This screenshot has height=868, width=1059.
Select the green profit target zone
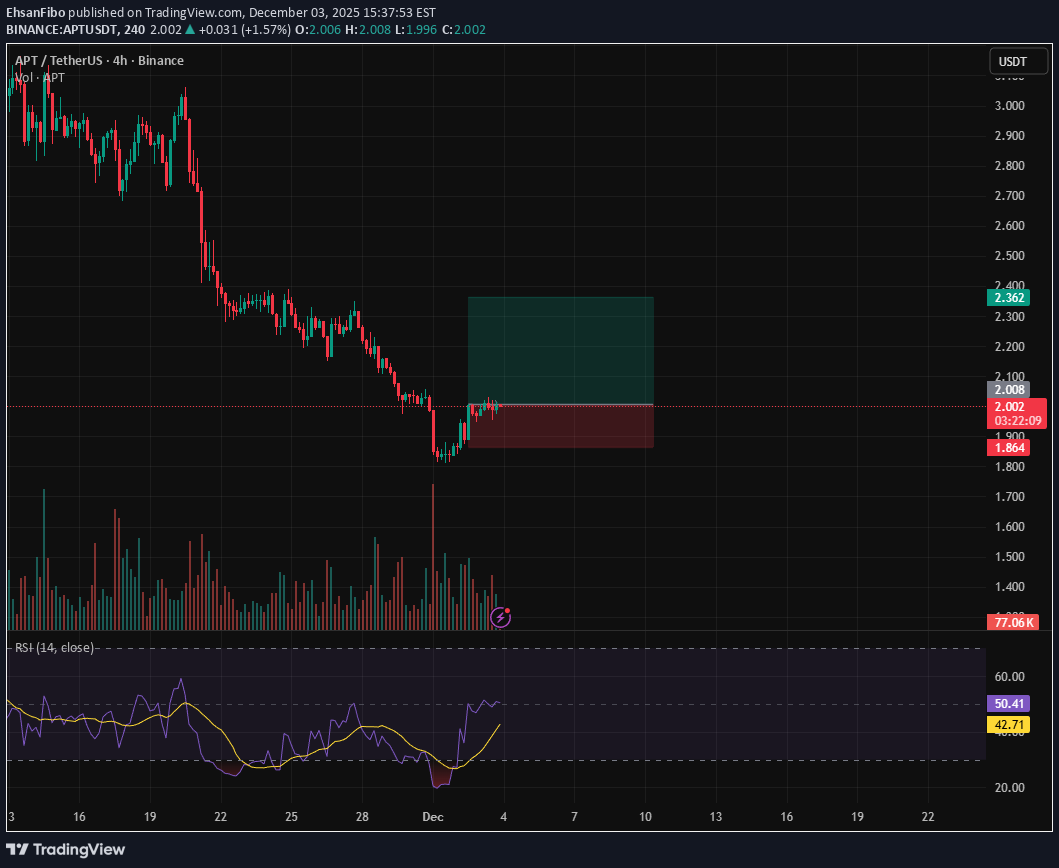point(560,350)
